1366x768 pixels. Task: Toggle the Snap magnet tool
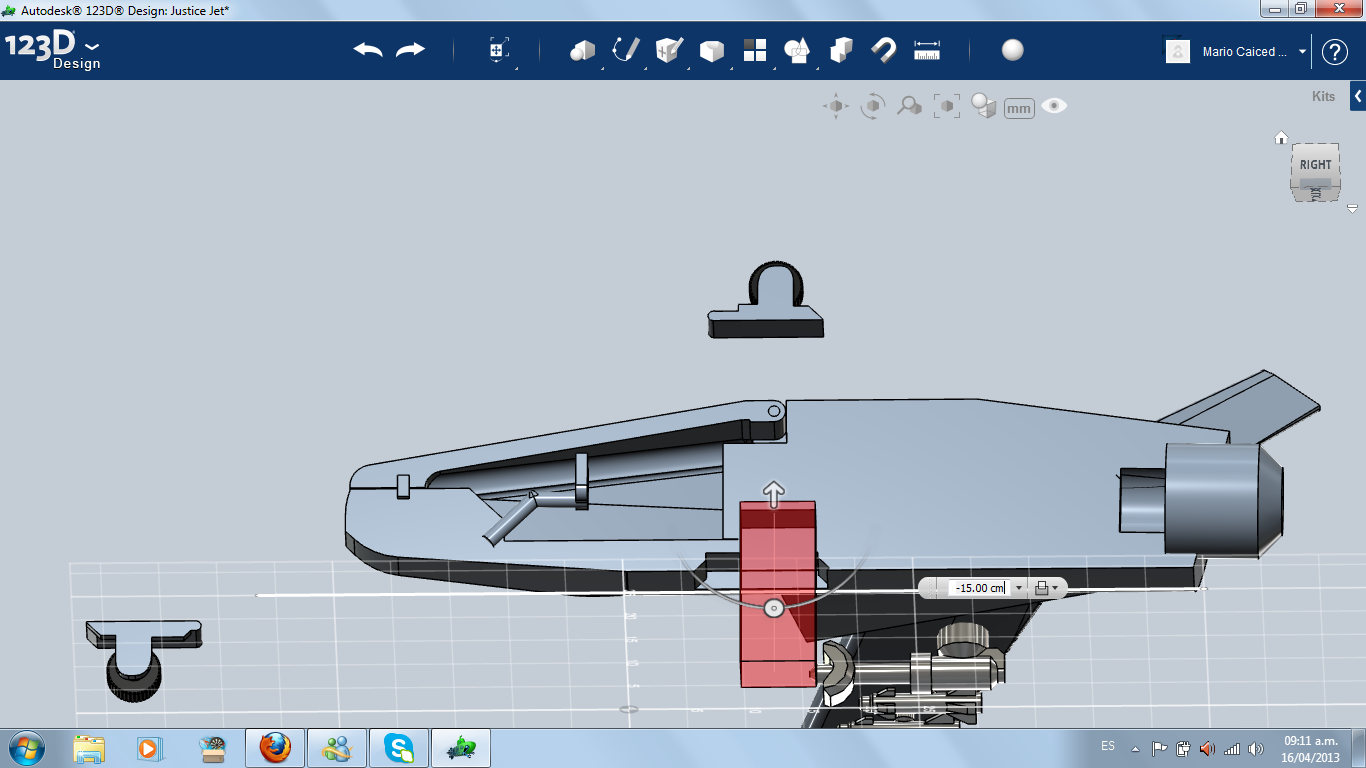coord(884,50)
